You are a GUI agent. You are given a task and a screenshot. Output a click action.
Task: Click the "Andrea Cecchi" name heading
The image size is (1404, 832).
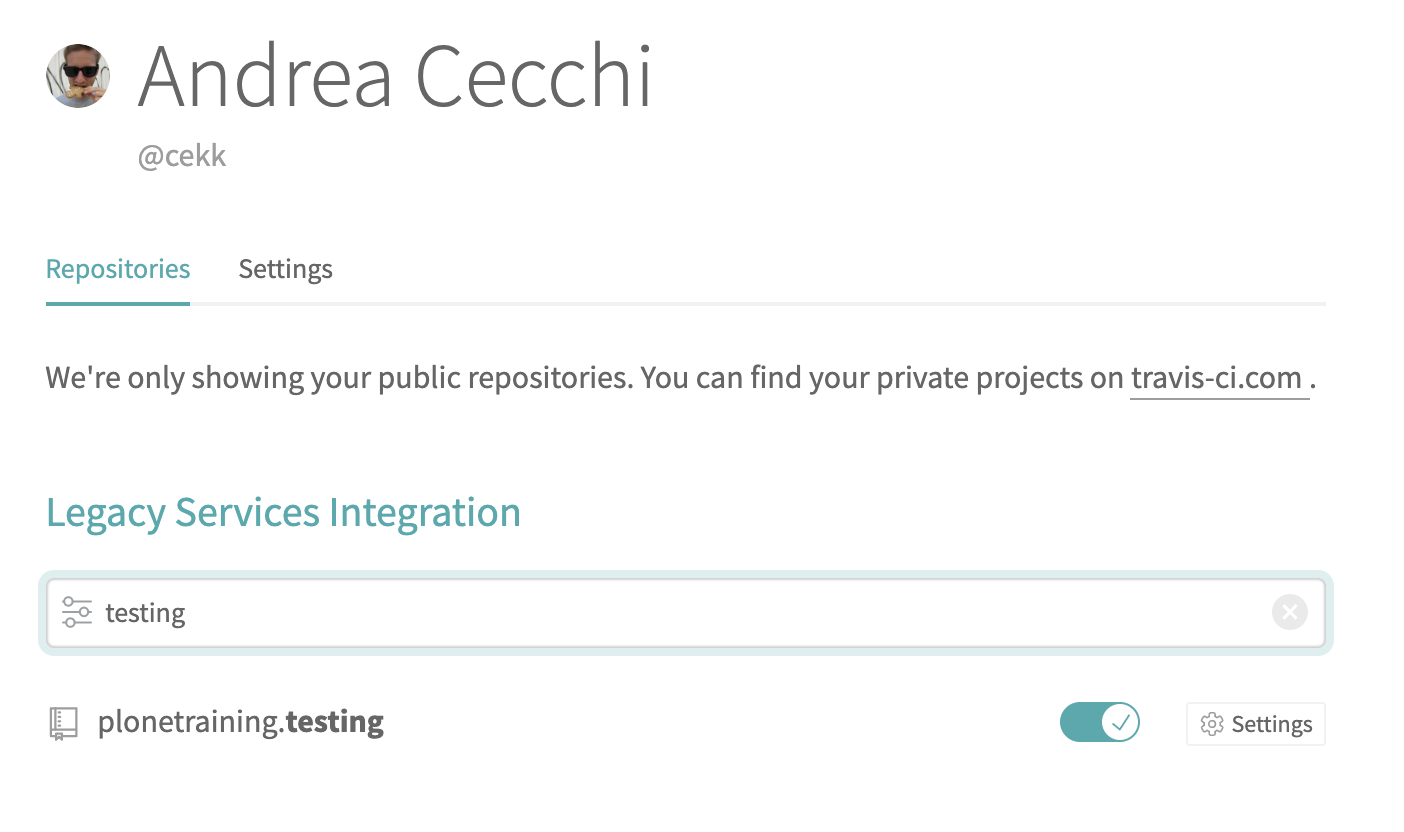[x=395, y=76]
